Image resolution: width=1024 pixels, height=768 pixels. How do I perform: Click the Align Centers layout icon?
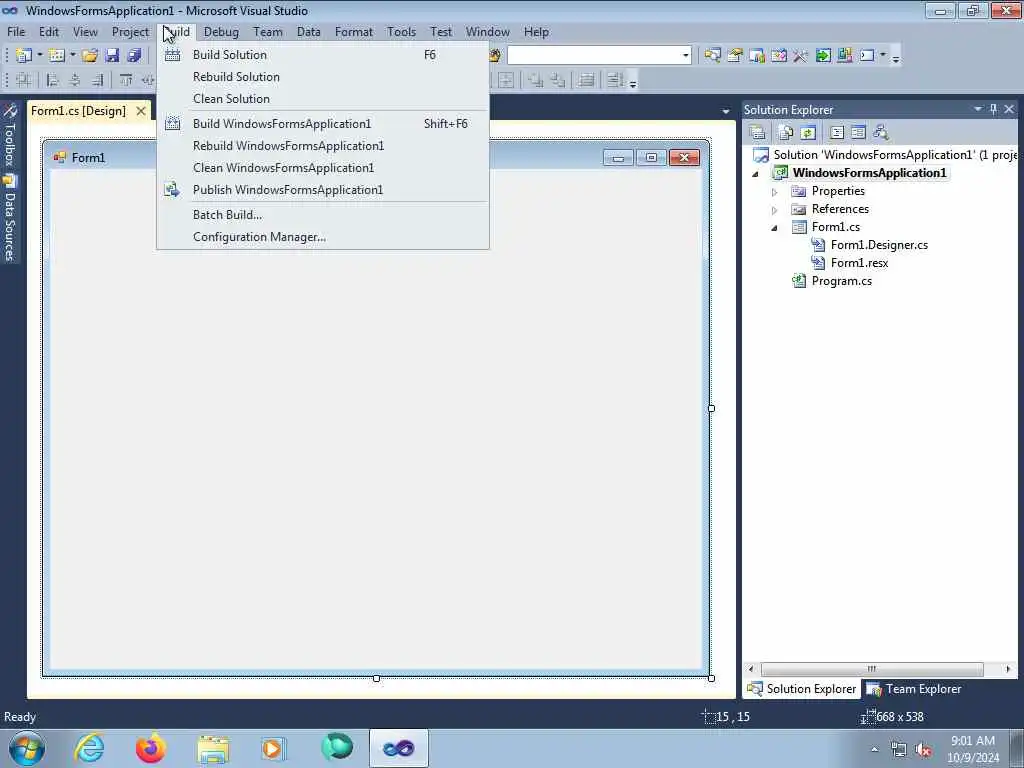tap(75, 80)
